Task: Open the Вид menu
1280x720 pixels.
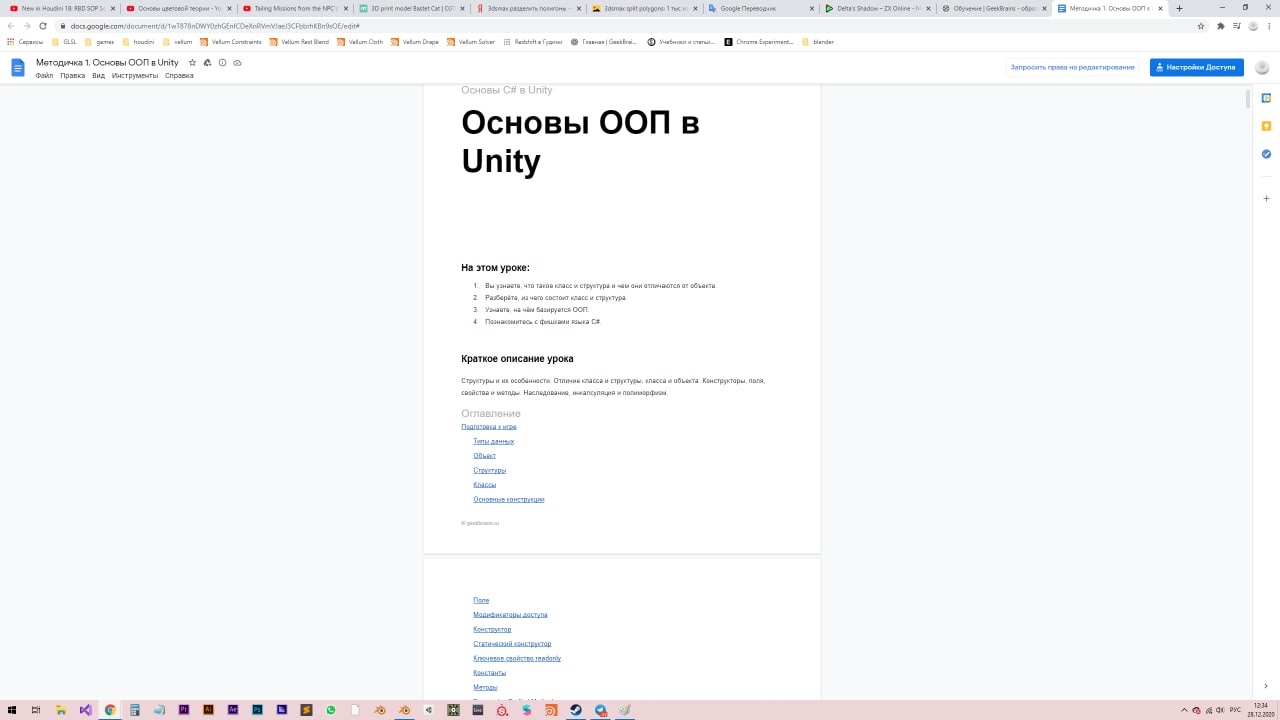Action: click(98, 76)
